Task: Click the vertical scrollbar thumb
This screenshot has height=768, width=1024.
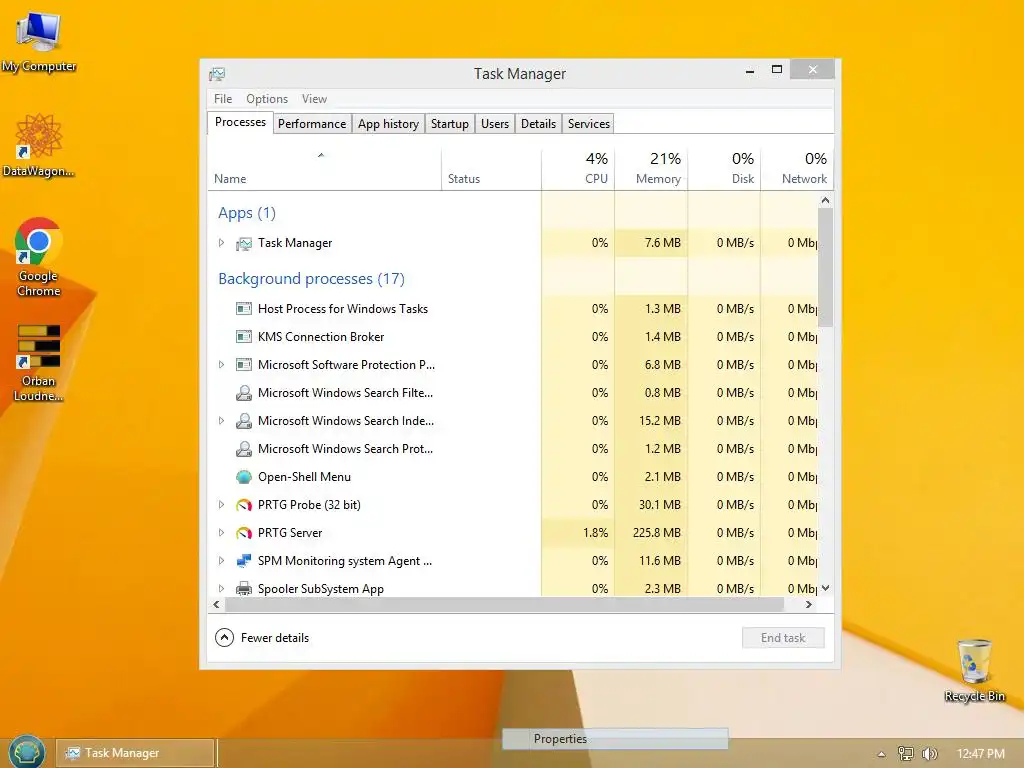Action: click(825, 268)
